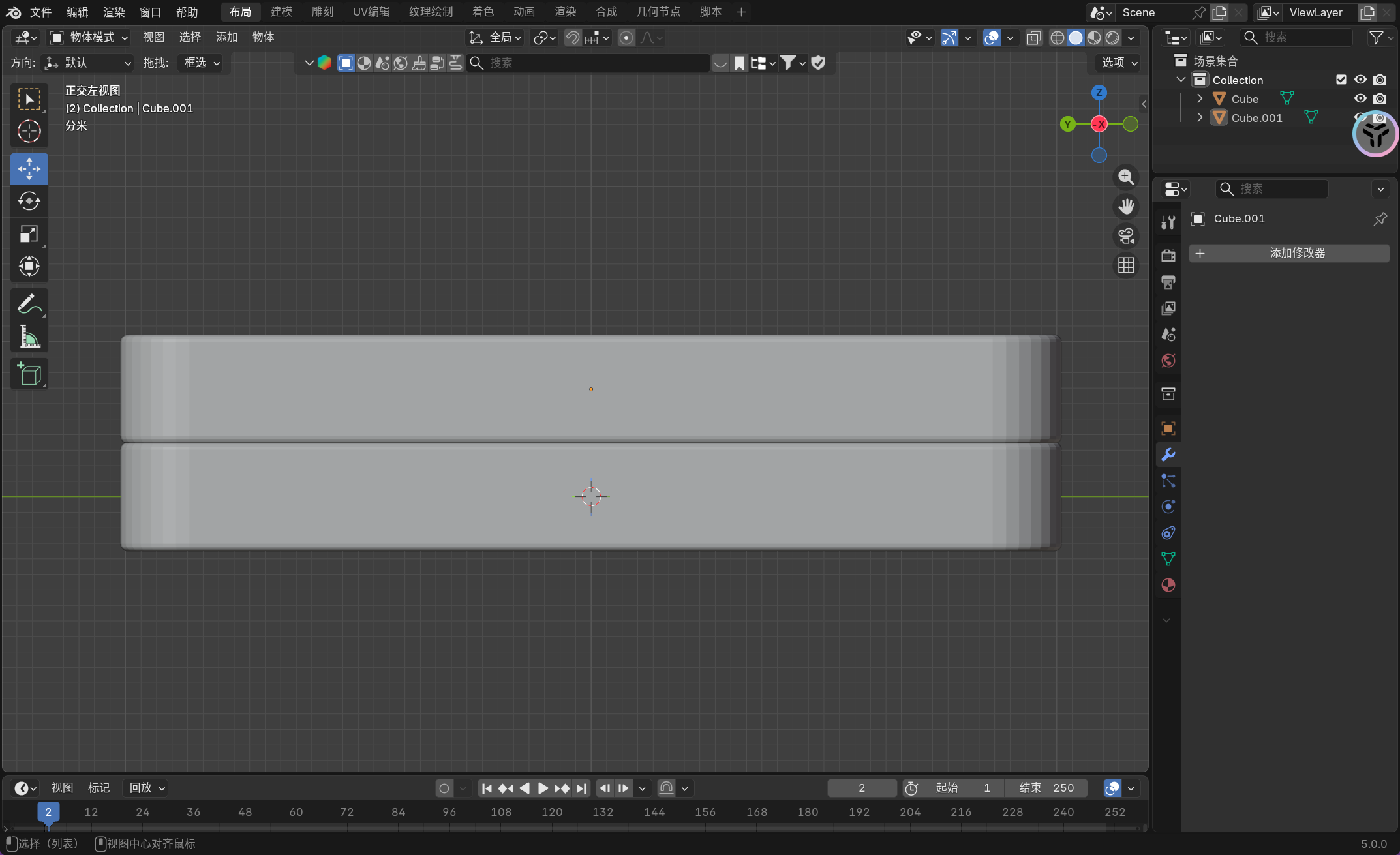The image size is (1400, 855).
Task: Click the 3D cursor tool
Action: (29, 132)
